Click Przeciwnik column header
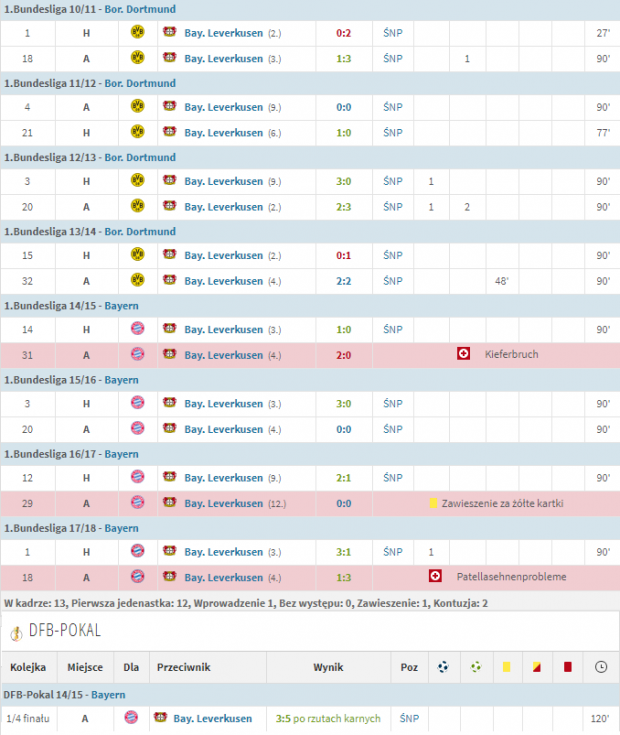This screenshot has width=620, height=735. [x=184, y=667]
